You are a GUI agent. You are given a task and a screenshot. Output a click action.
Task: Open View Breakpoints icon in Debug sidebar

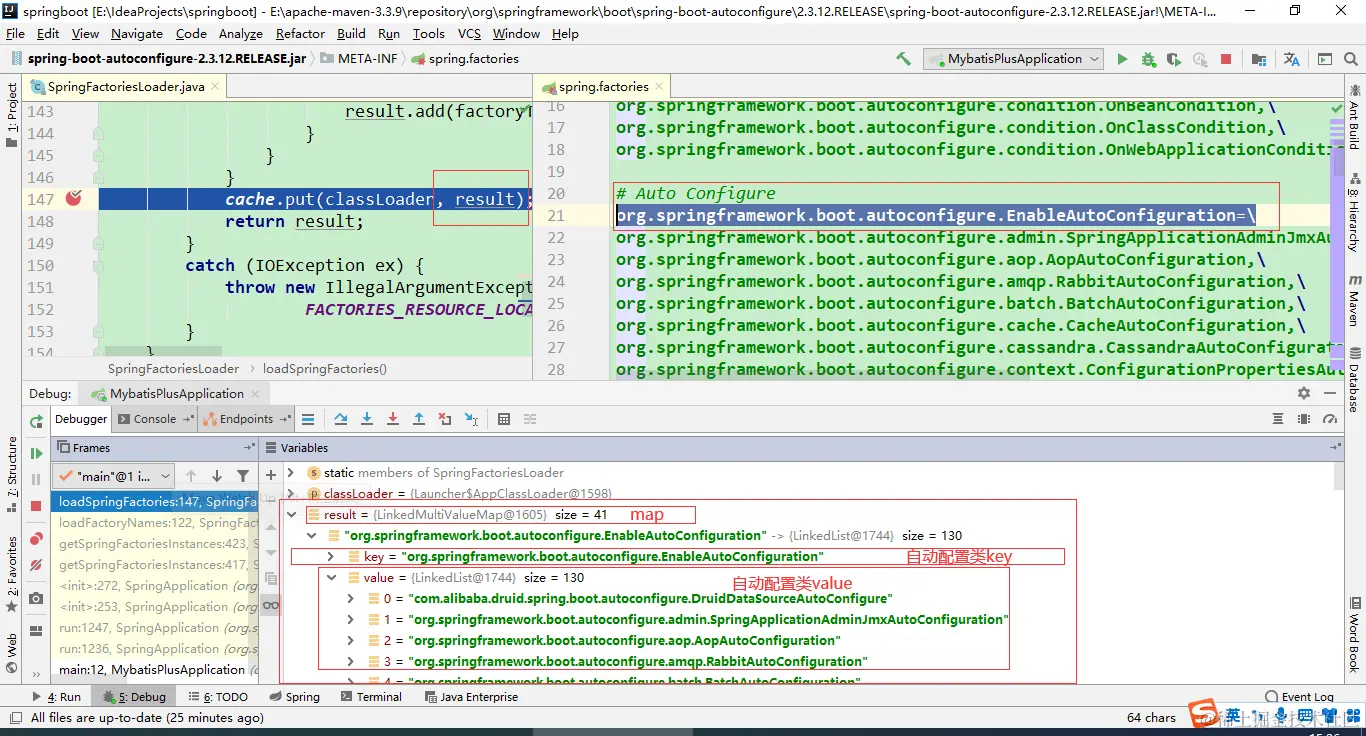pos(36,539)
